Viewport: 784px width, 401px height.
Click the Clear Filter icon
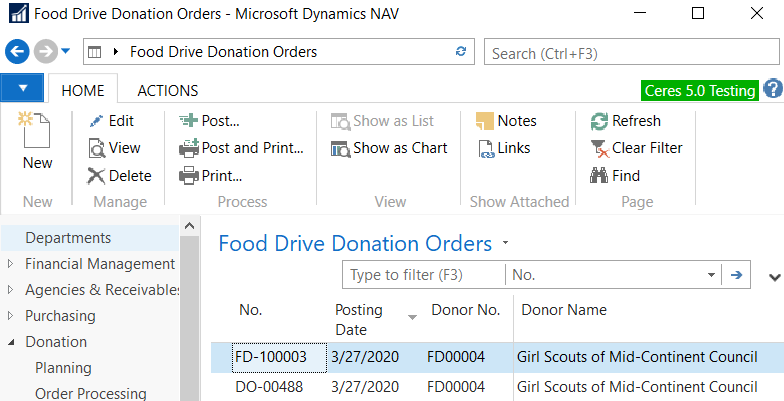point(599,148)
